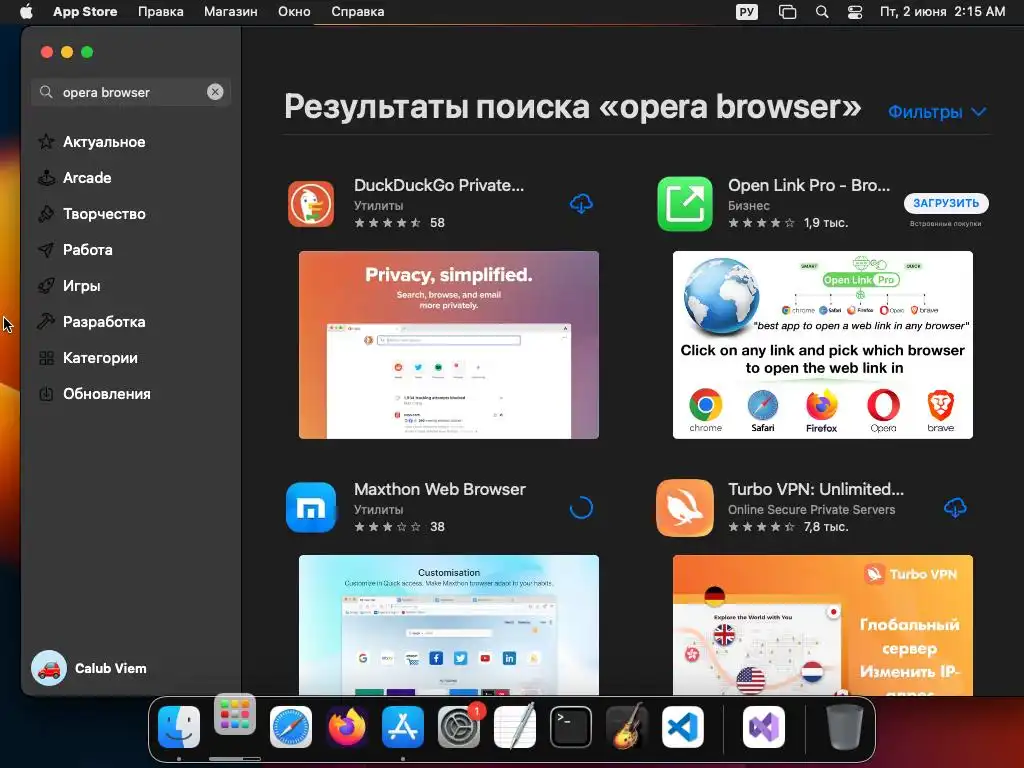
Task: Open the DuckDuckGo app icon
Action: click(311, 204)
